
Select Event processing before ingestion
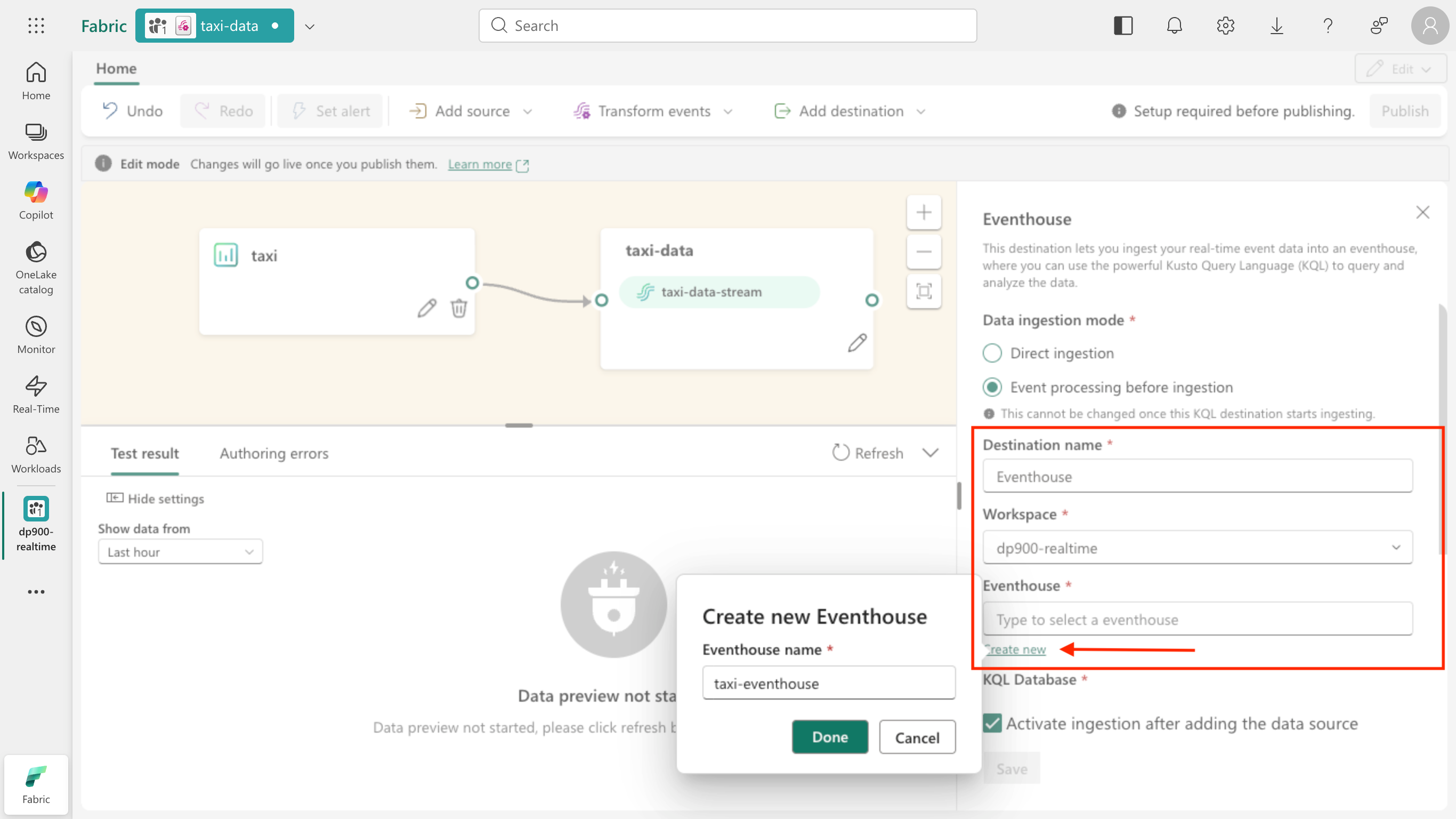[992, 388]
